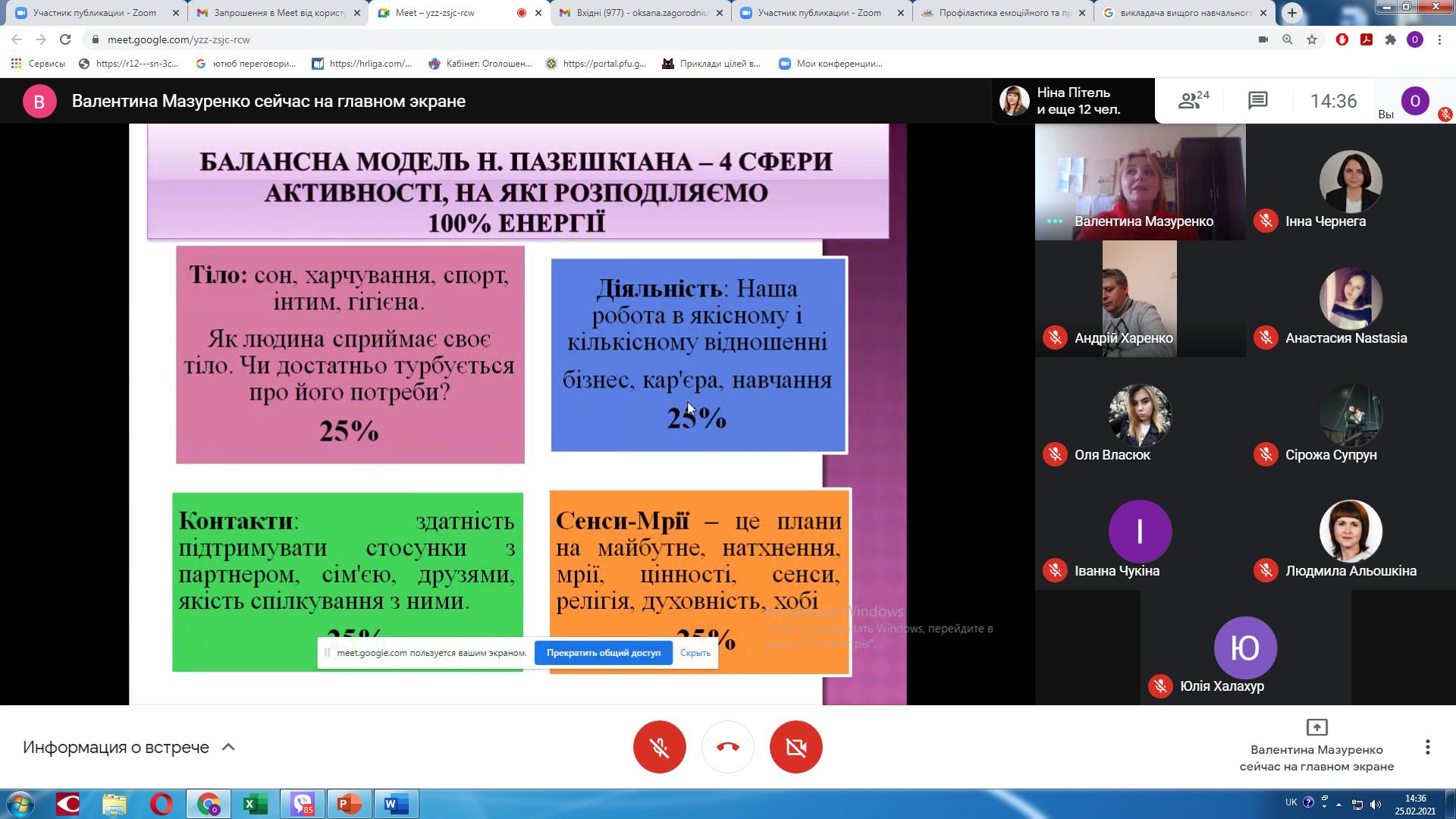Click the volume speaker tray icon
This screenshot has height=819, width=1456.
click(x=1376, y=804)
